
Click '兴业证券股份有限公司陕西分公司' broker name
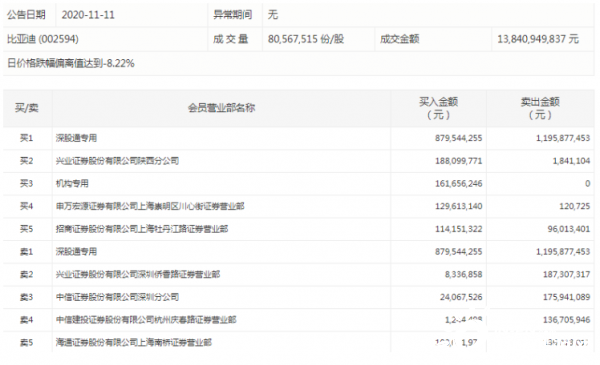click(117, 161)
